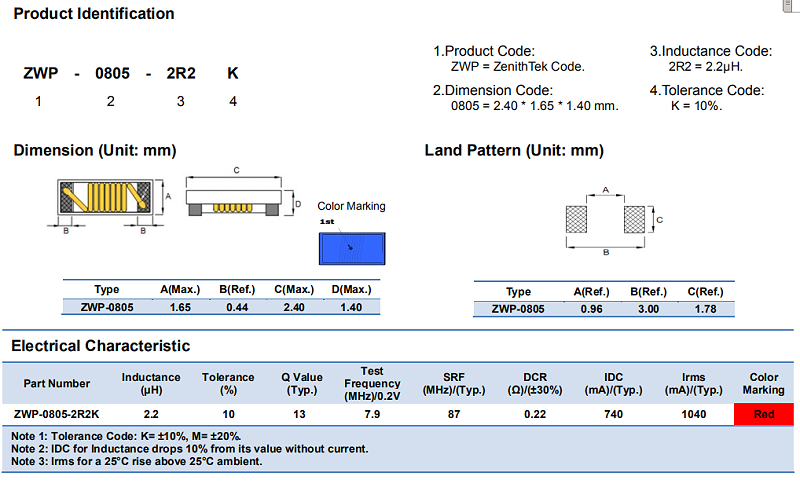Image resolution: width=800 pixels, height=491 pixels.
Task: Click the 'Land Pattern (Unit: mm)' heading
Action: (514, 151)
